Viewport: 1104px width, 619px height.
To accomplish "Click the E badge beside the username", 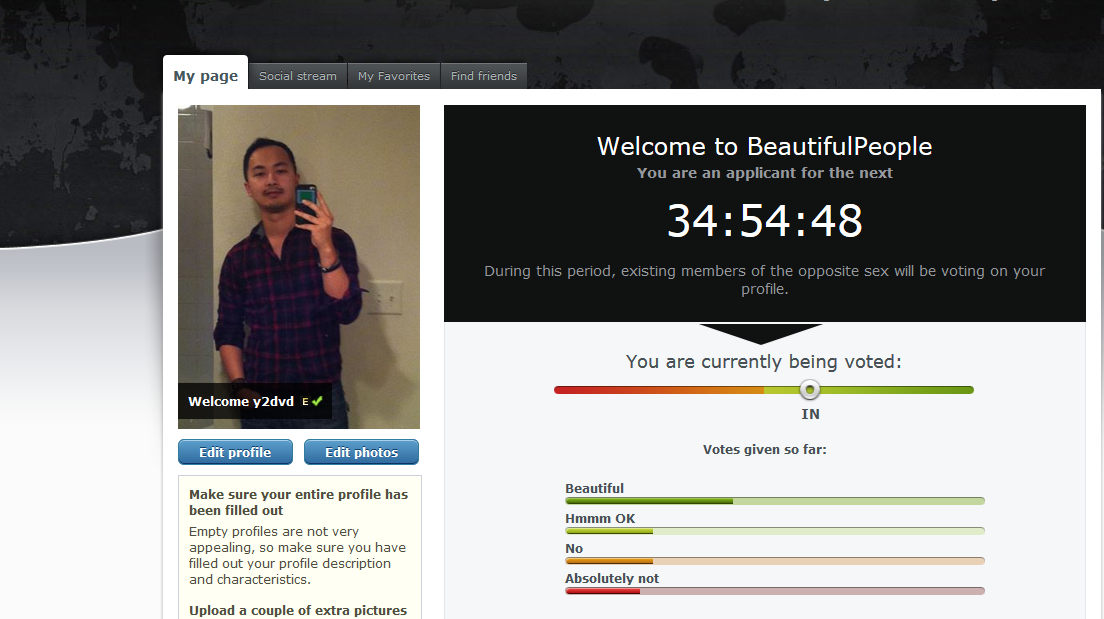I will pyautogui.click(x=305, y=402).
